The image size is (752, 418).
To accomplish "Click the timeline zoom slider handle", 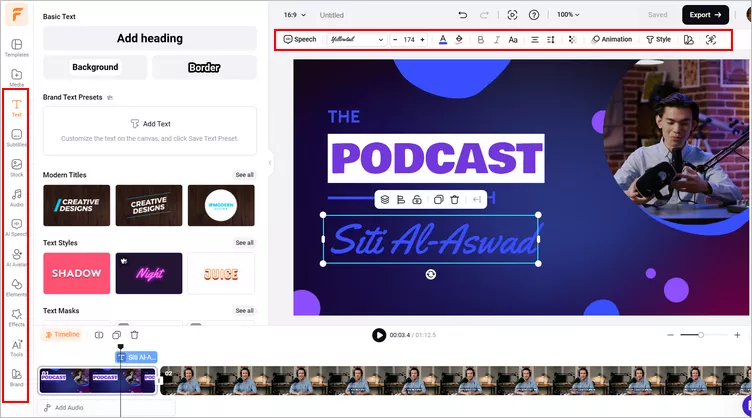I will [x=701, y=335].
